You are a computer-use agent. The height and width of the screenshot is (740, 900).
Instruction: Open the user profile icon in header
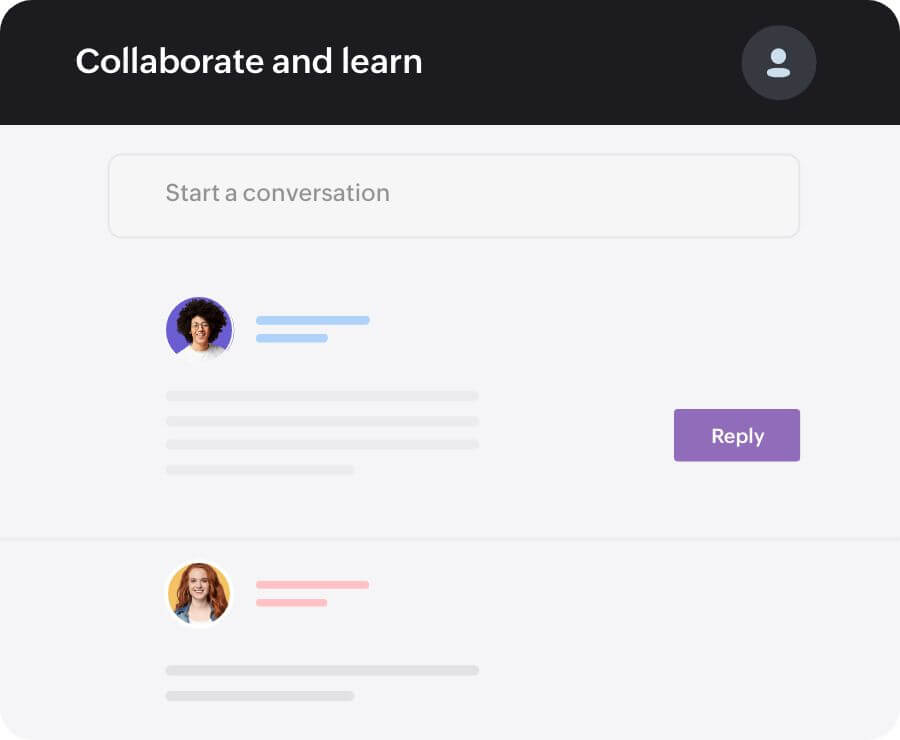[778, 63]
